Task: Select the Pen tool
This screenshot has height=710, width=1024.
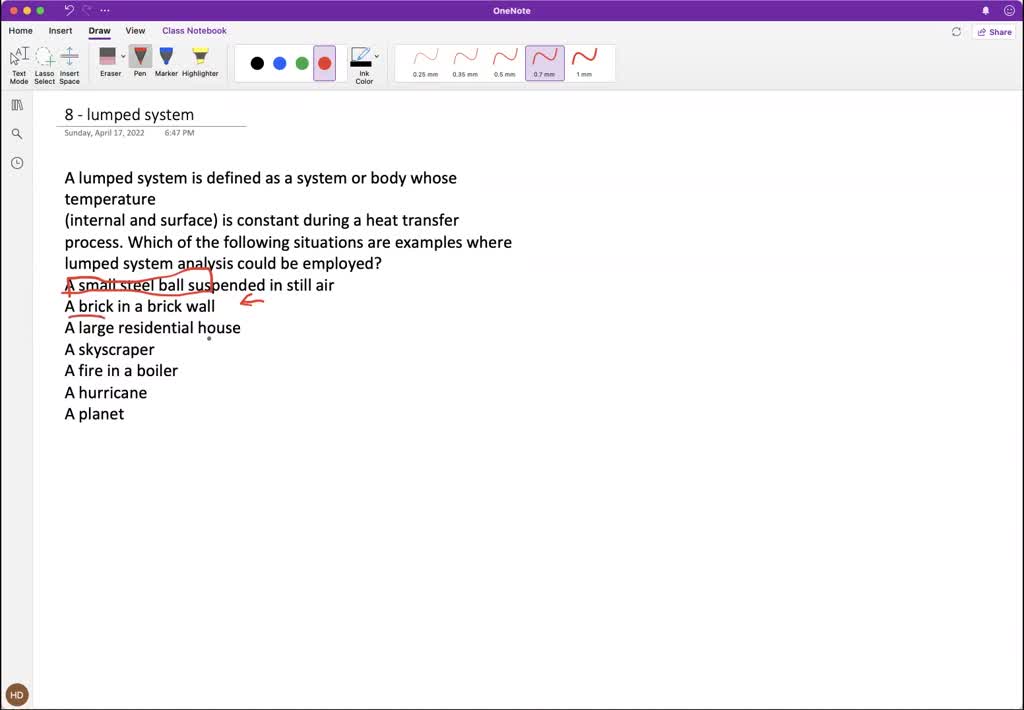Action: click(x=140, y=58)
